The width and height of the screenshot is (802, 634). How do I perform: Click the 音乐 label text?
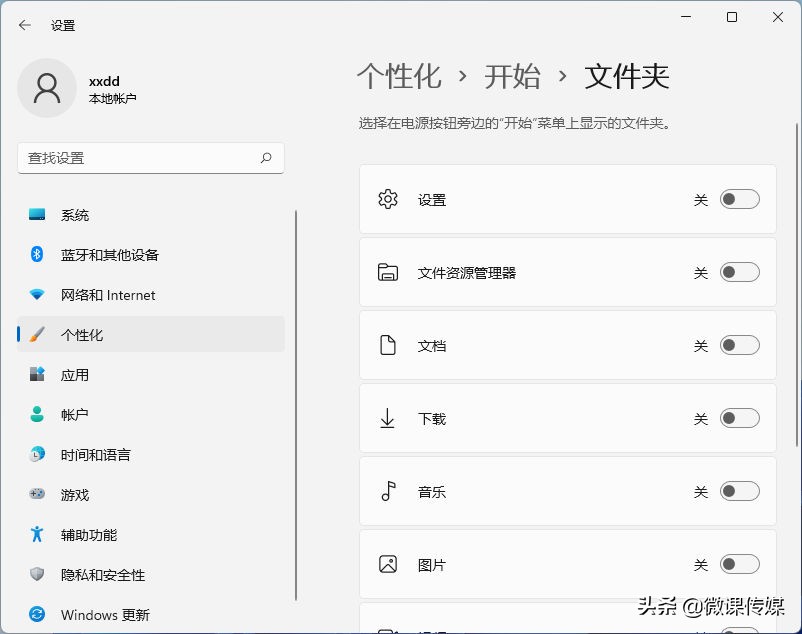click(x=432, y=492)
